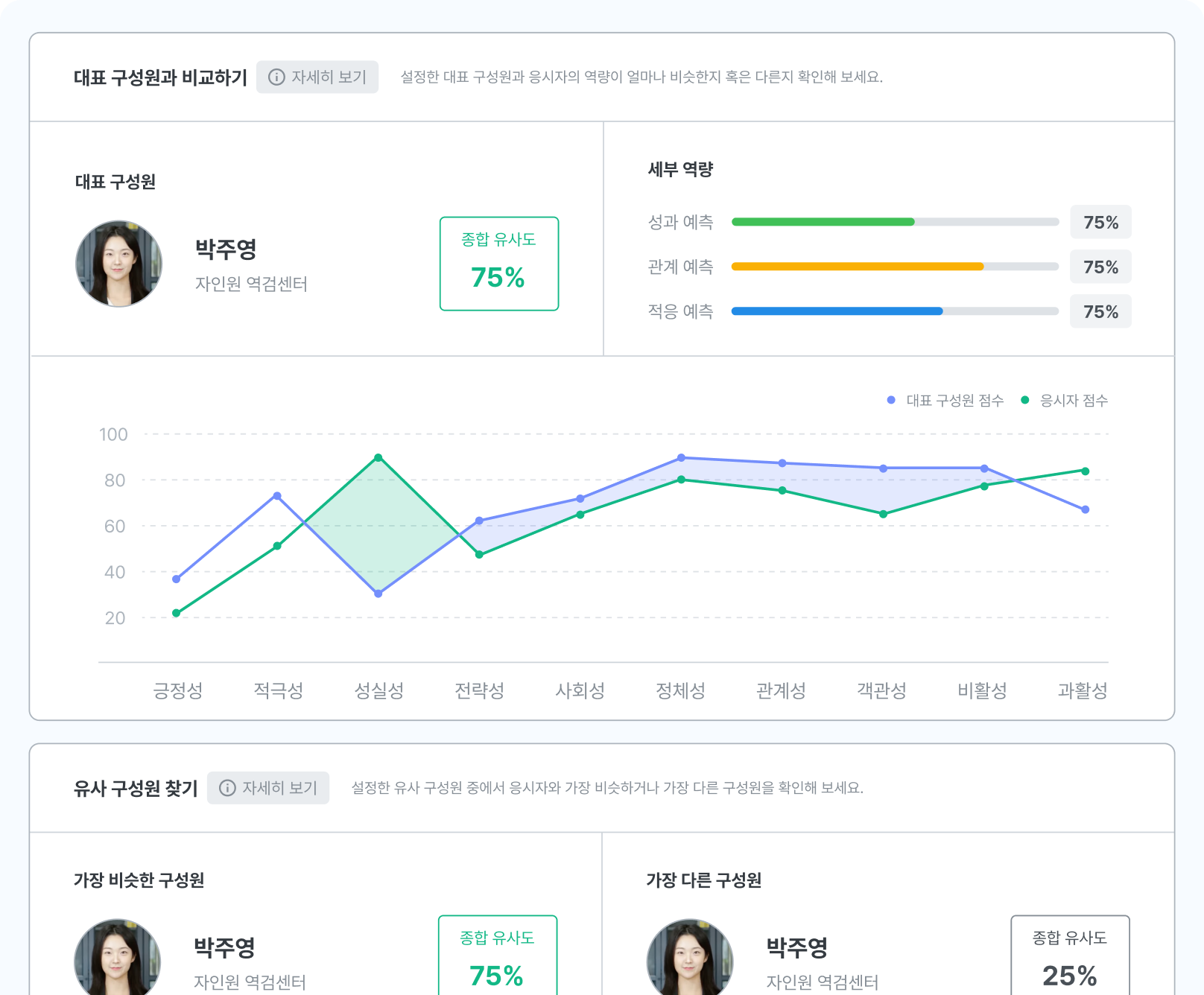1204x995 pixels.
Task: Click 자세히 보기 button beside 유사 구성원 찾기
Action: point(268,788)
